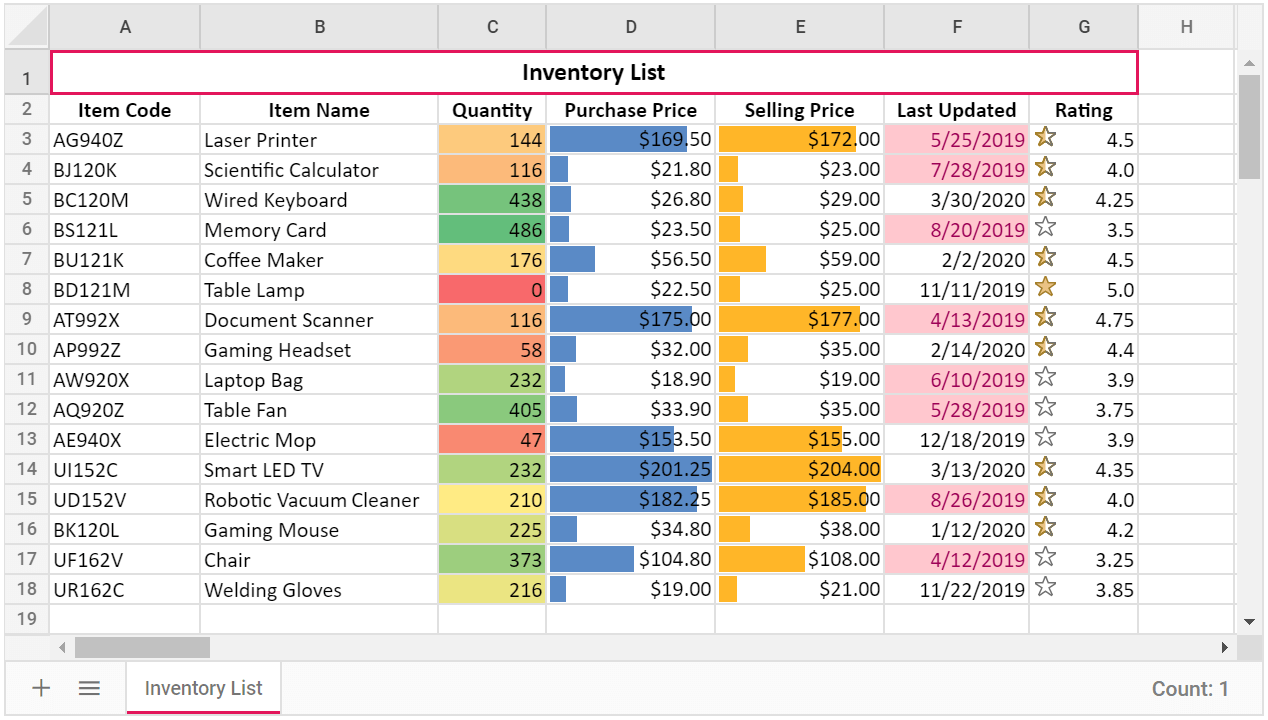Screen dimensions: 1268x720
Task: Click the star icon in Welding Gloves row
Action: click(1045, 587)
